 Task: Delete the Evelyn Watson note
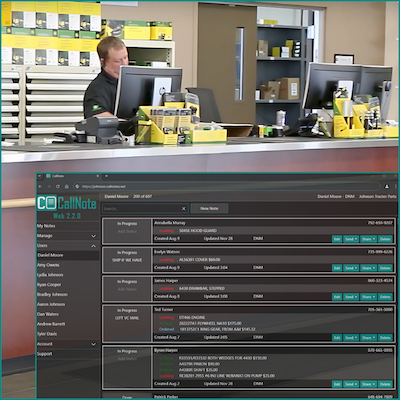[385, 268]
